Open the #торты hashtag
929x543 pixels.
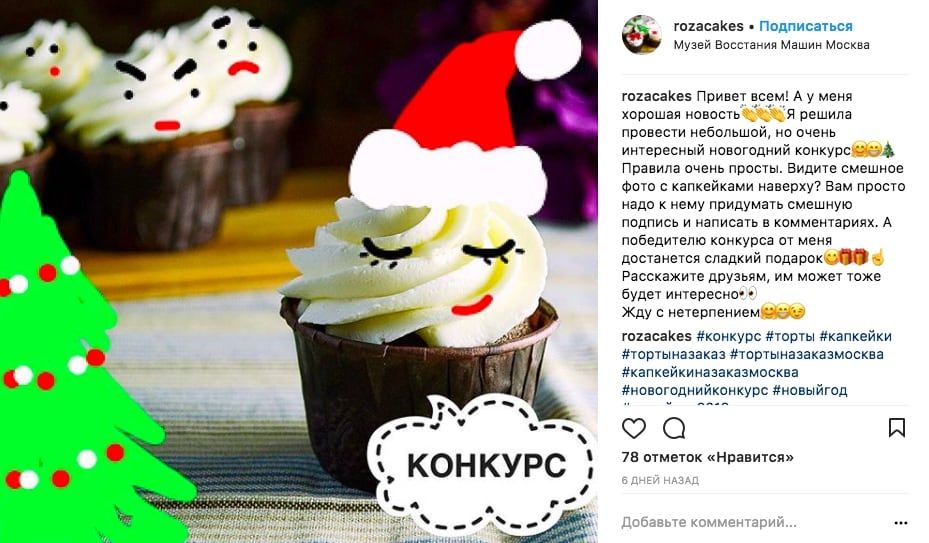pyautogui.click(x=790, y=336)
